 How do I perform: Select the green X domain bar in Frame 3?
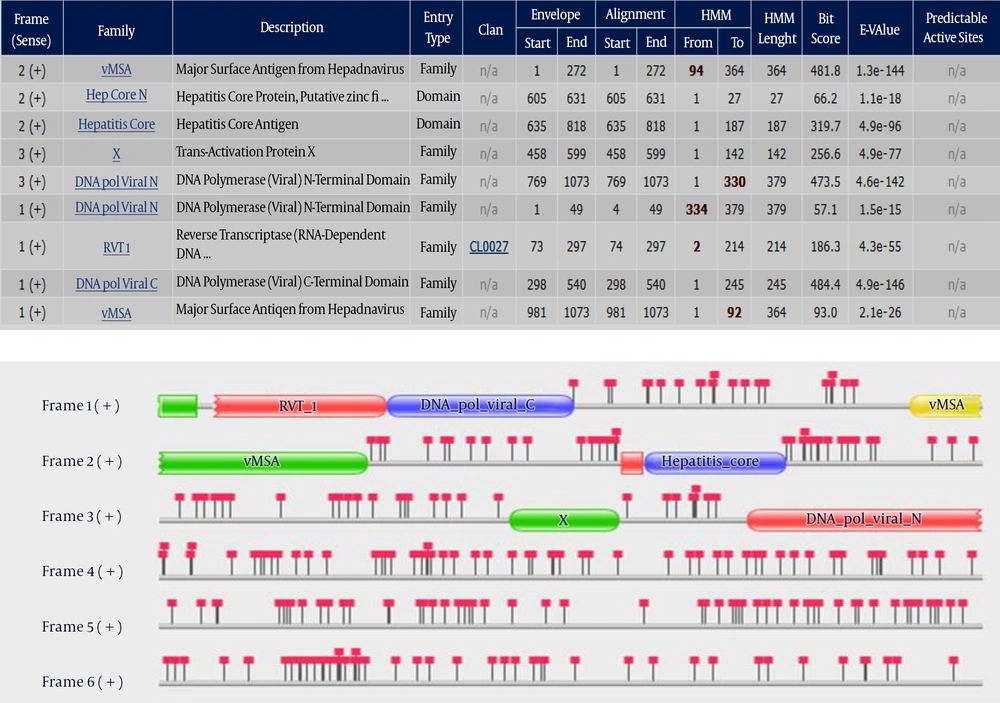tap(564, 520)
